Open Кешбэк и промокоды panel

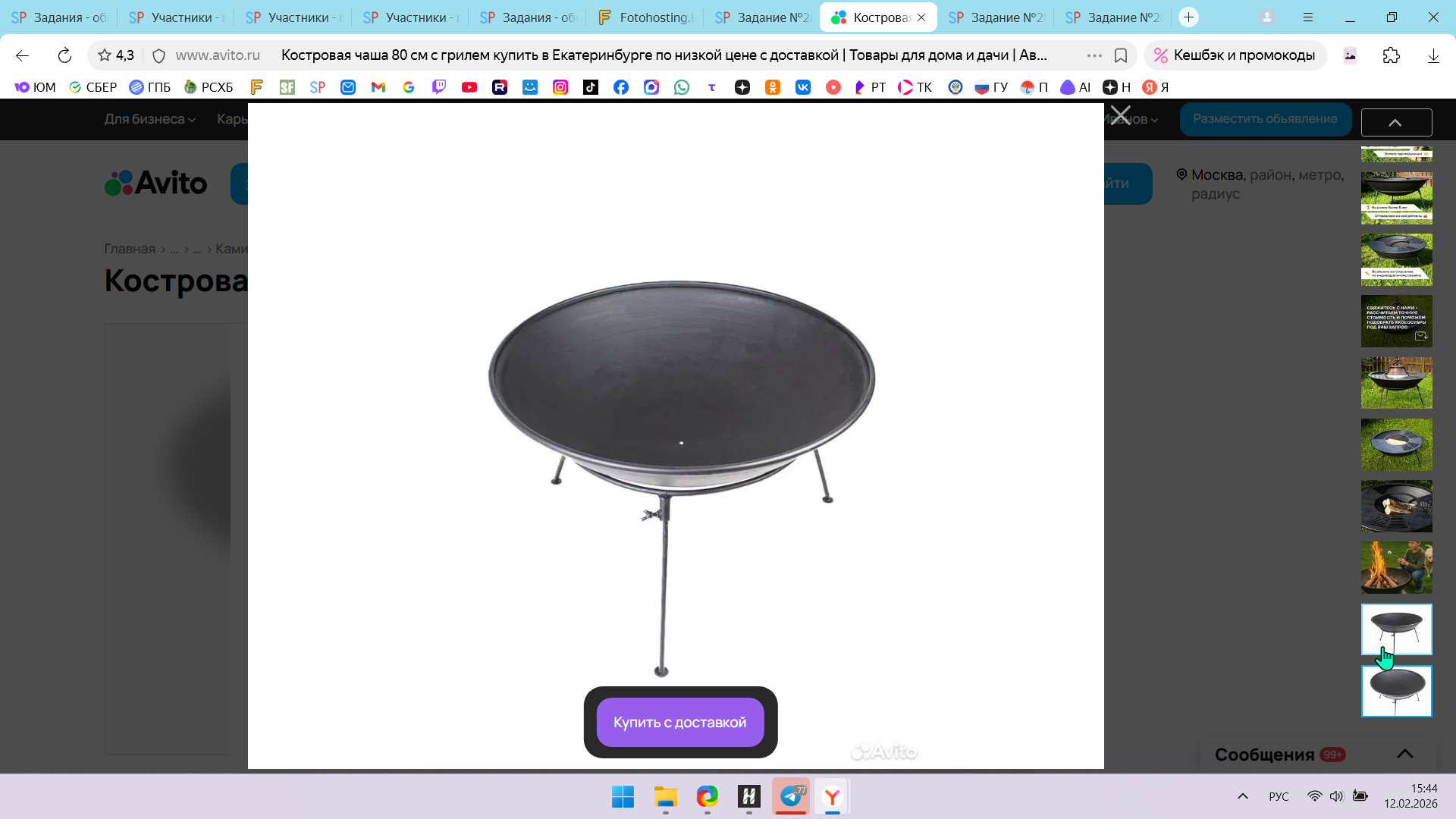click(x=1235, y=55)
